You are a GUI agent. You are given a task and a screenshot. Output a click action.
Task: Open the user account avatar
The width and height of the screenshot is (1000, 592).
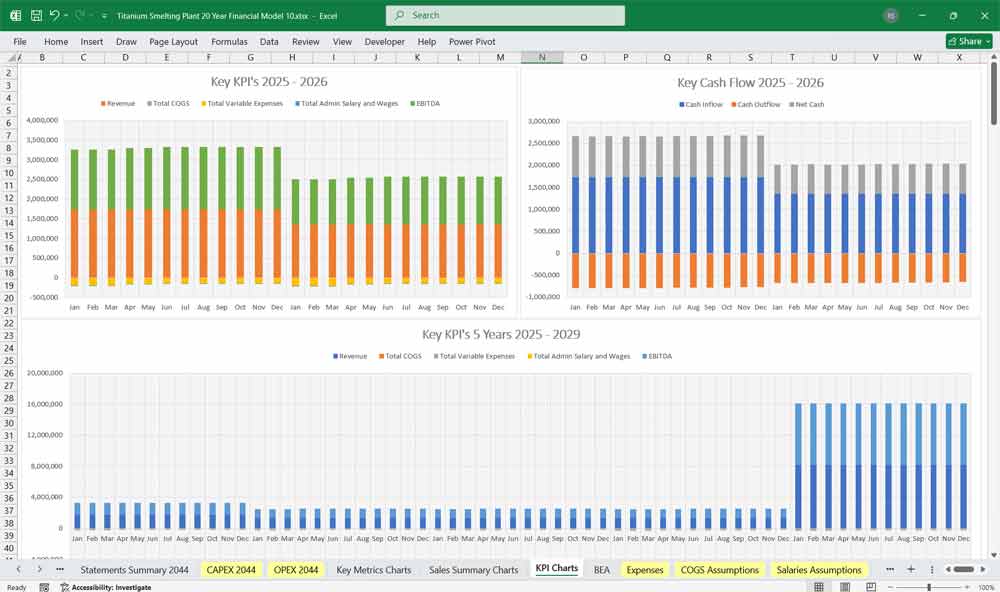[x=891, y=16]
